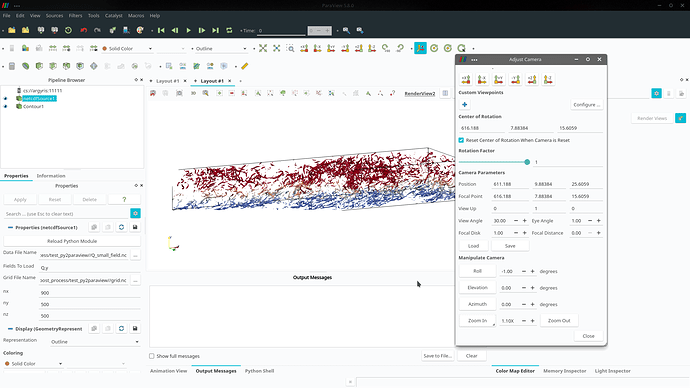Switch to the Animation View tab
Image resolution: width=690 pixels, height=388 pixels.
169,371
